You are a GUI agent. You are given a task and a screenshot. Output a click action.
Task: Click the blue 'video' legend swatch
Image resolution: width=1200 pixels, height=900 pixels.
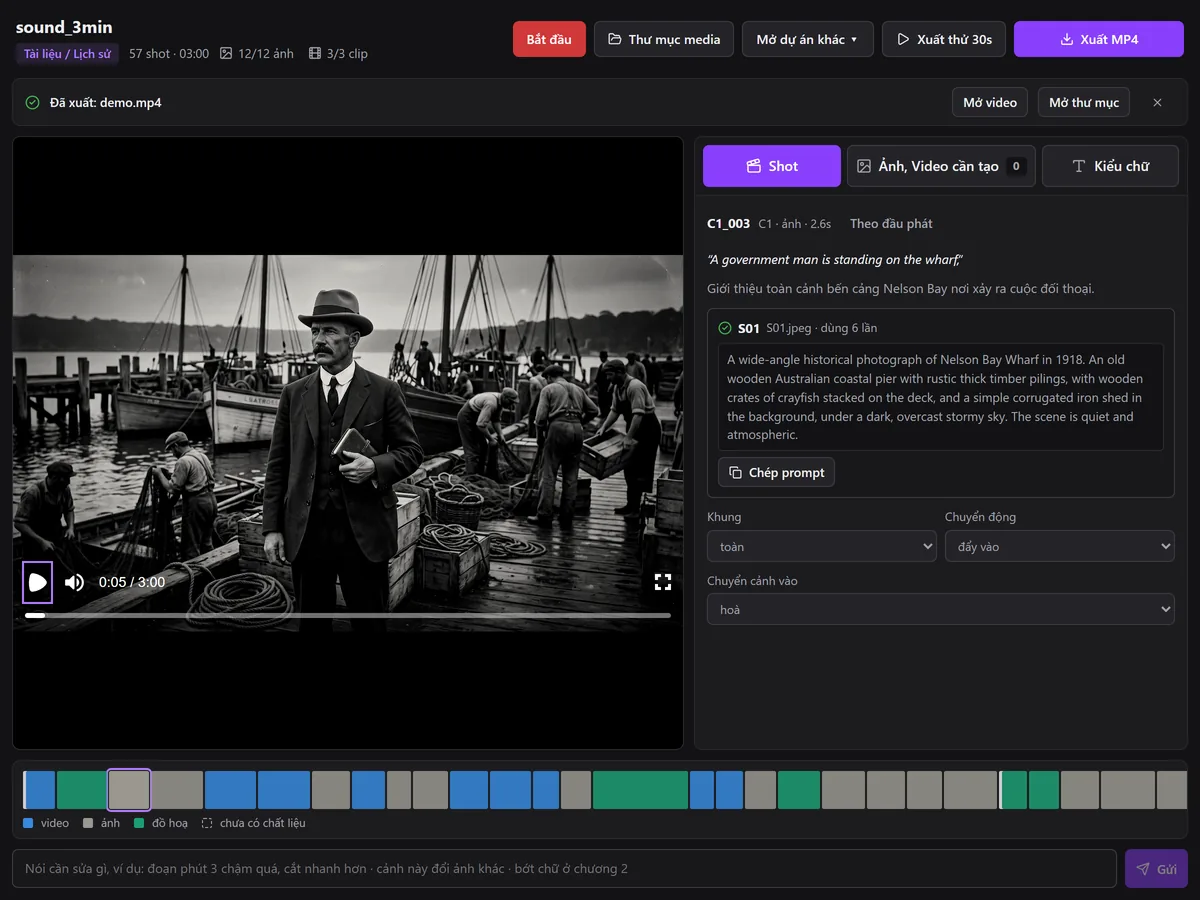tap(28, 823)
